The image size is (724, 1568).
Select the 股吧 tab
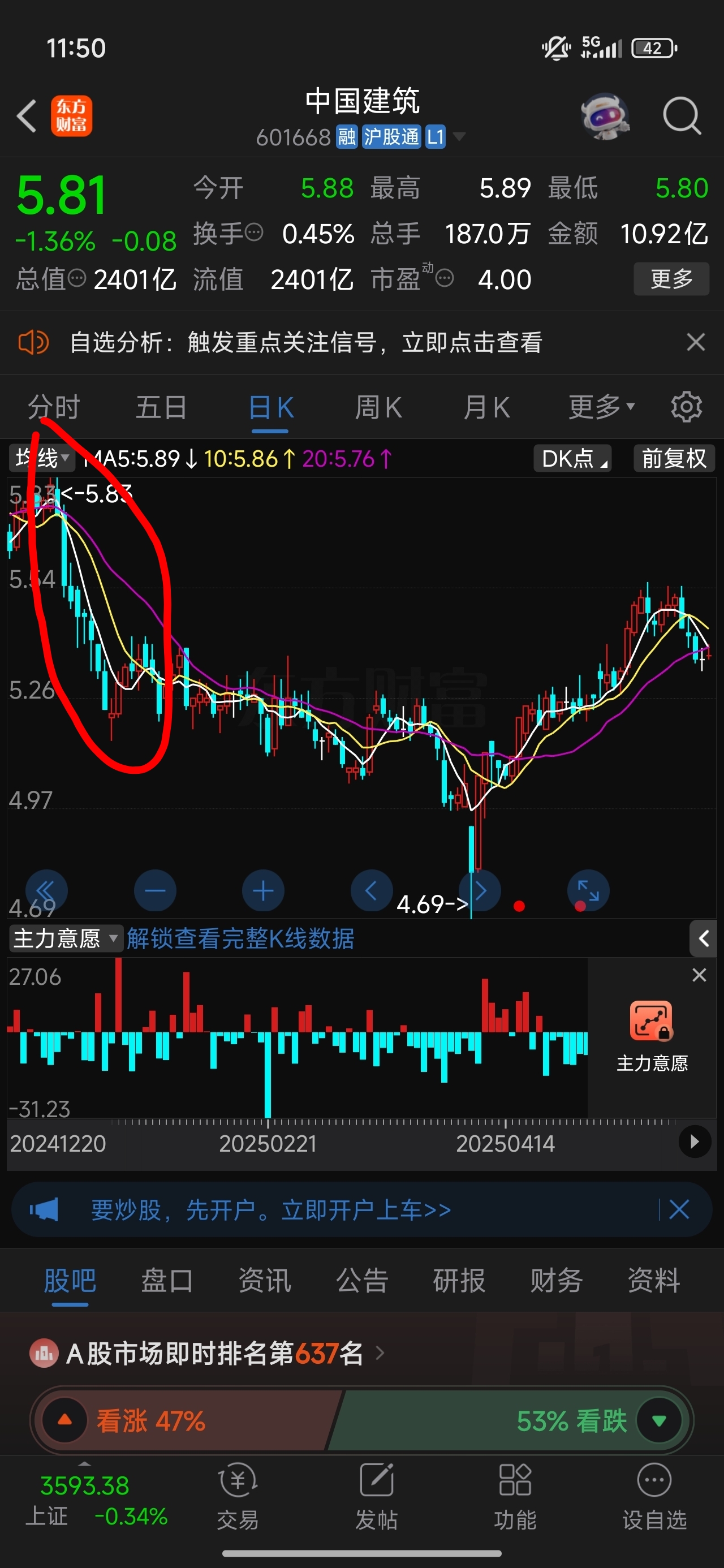70,1280
